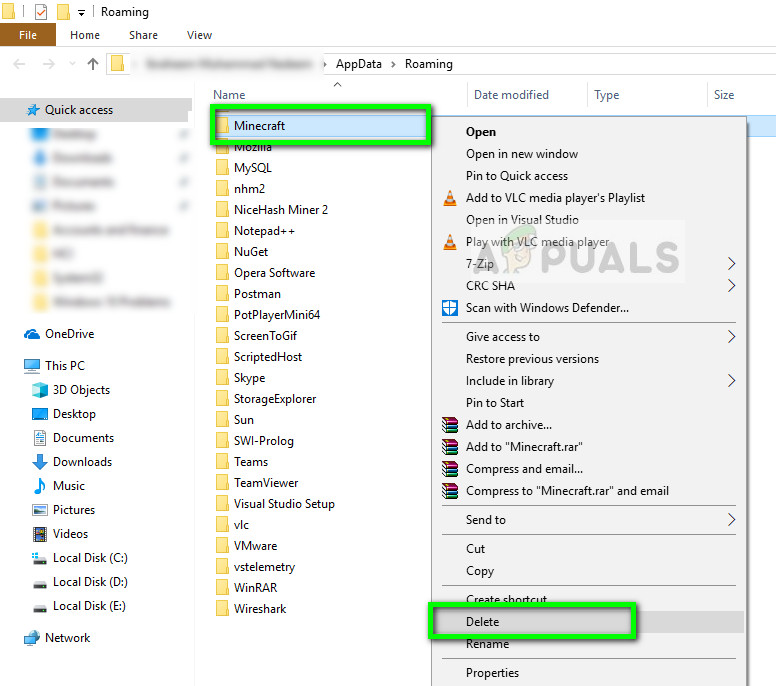
Task: Open the recent locations dropdown arrow
Action: [x=72, y=64]
